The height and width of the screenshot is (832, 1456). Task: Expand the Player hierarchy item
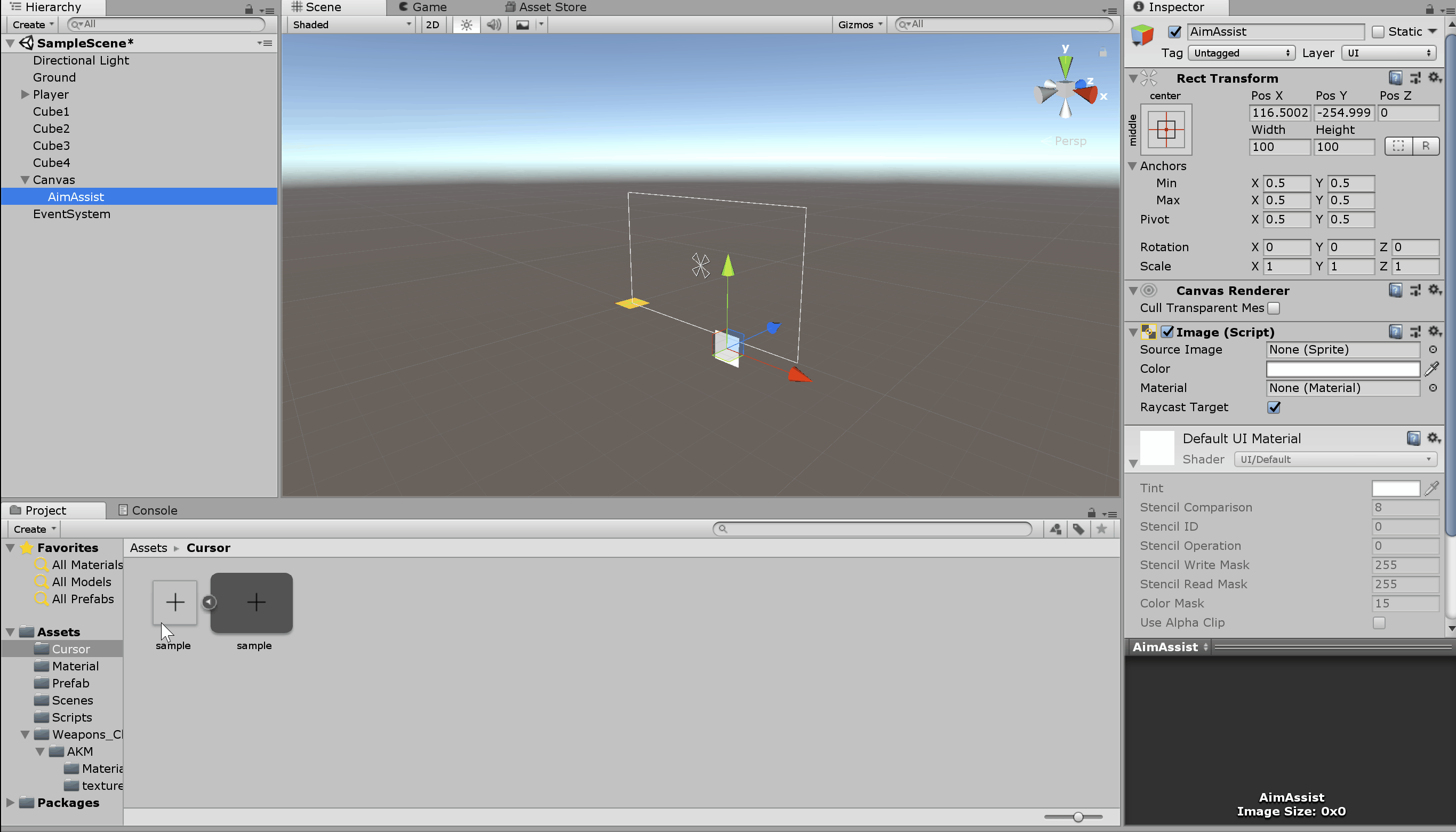pos(25,94)
